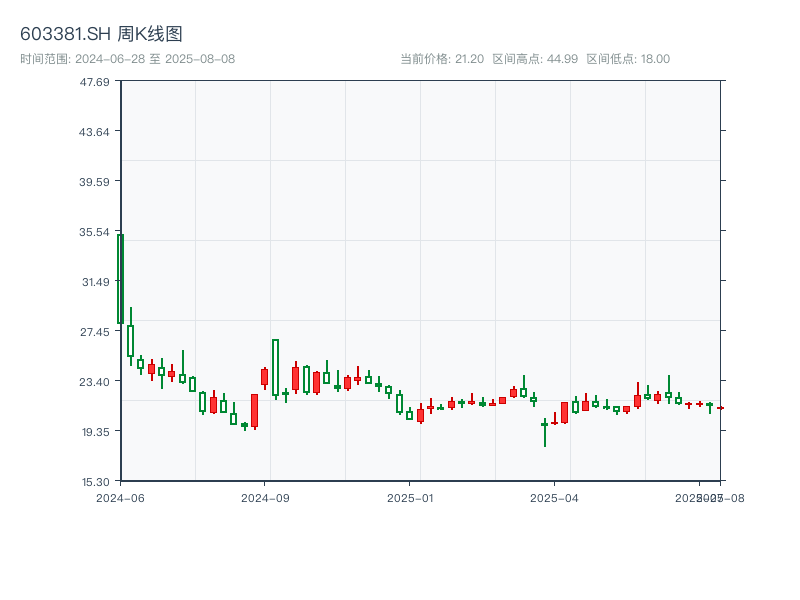Click the interval low label "区间低点: 18.00"
800x600 pixels.
(x=628, y=59)
